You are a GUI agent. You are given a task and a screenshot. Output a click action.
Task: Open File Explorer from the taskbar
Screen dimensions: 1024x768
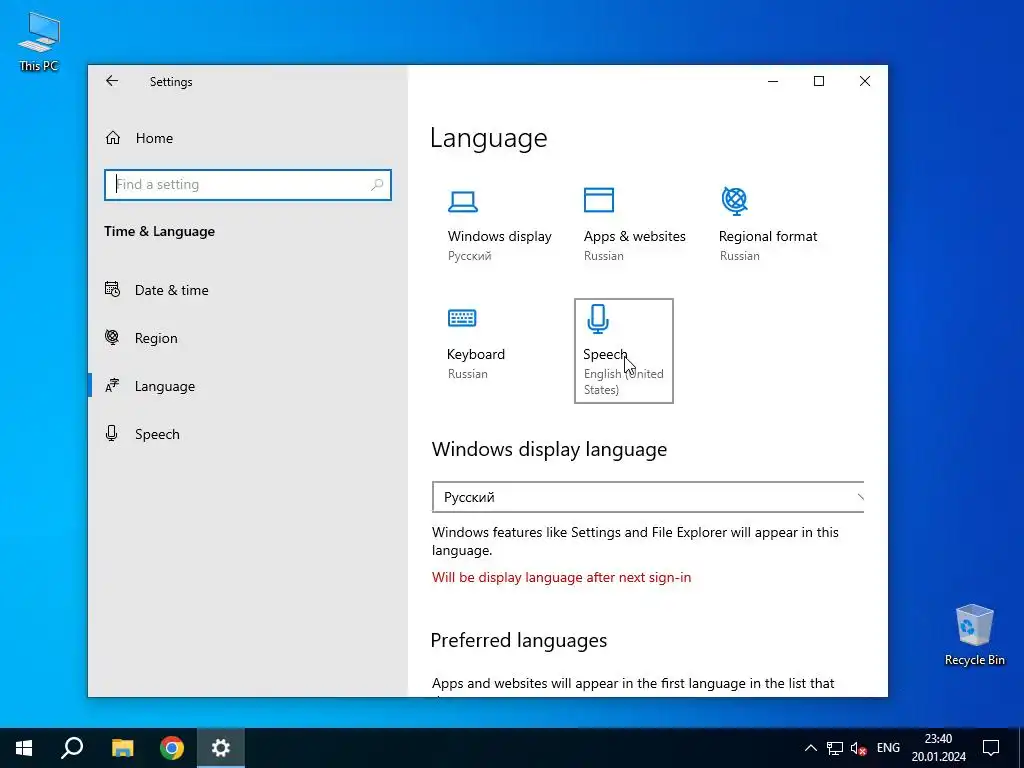click(122, 748)
